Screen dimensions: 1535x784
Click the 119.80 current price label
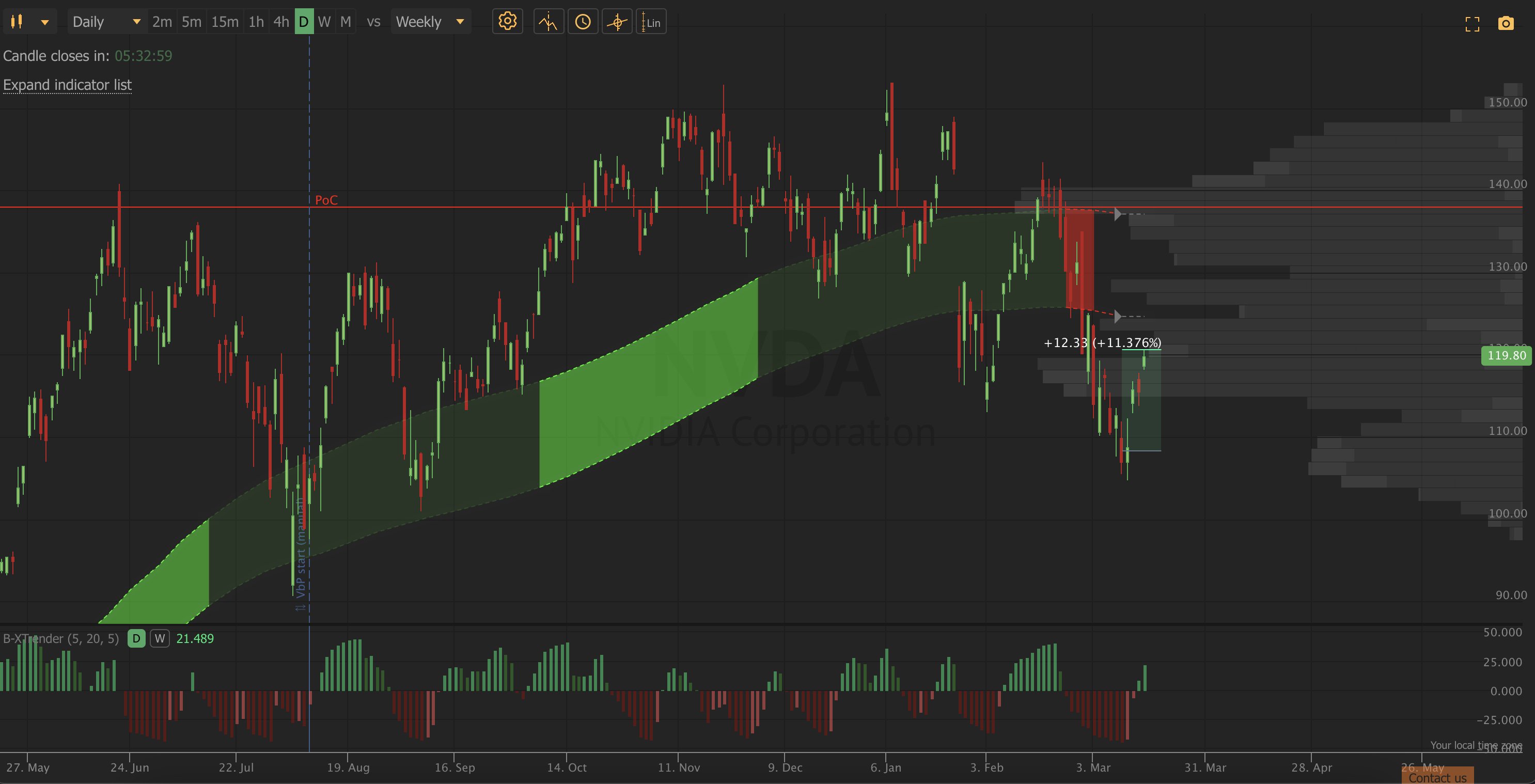pyautogui.click(x=1506, y=356)
